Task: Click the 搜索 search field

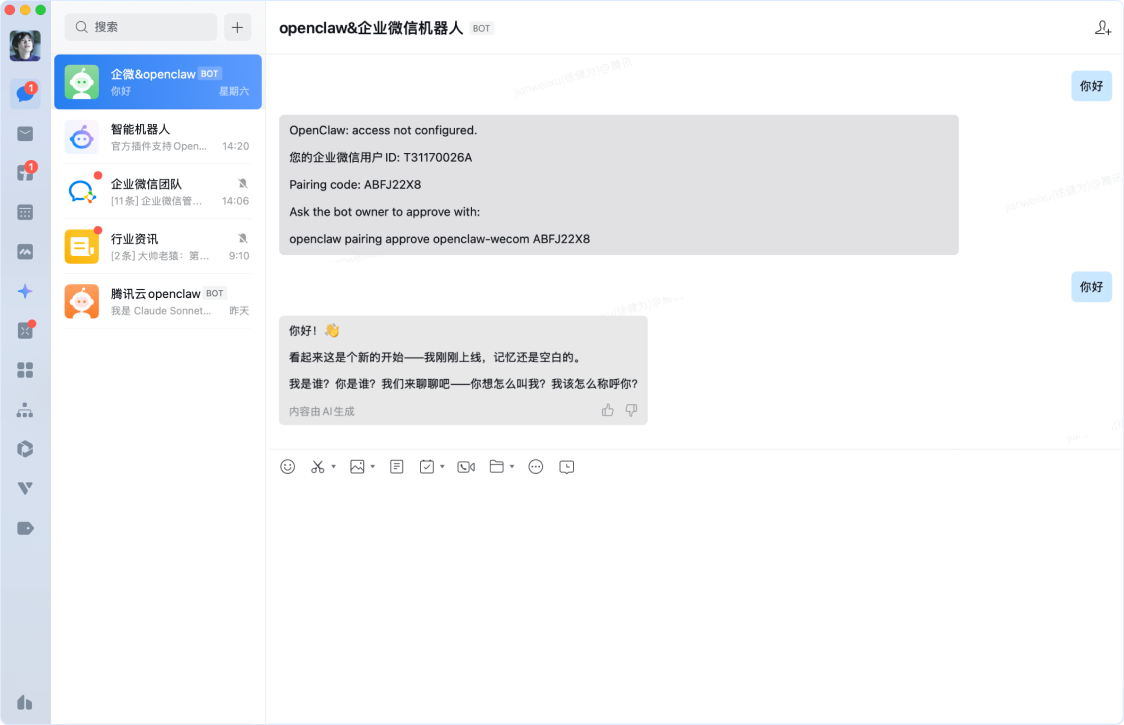Action: [141, 27]
